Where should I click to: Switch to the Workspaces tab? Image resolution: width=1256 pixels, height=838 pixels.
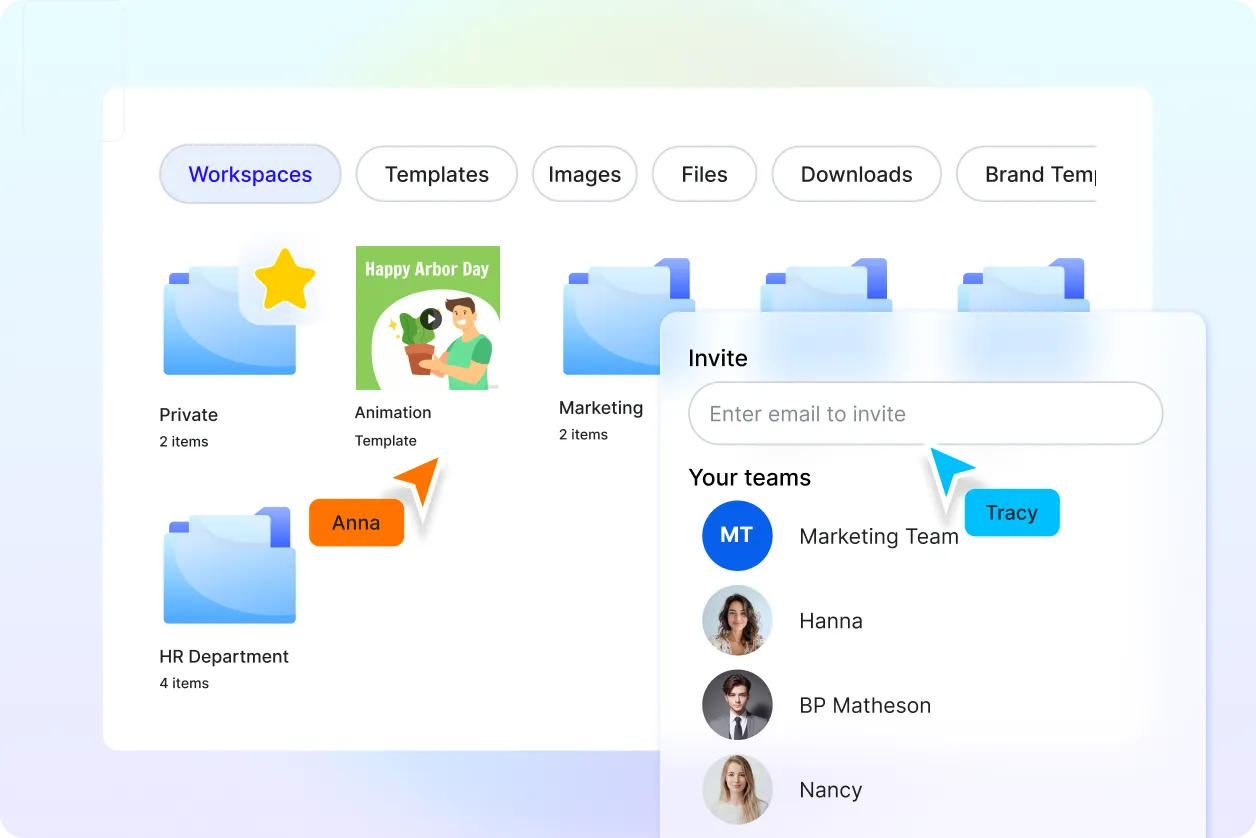tap(249, 174)
